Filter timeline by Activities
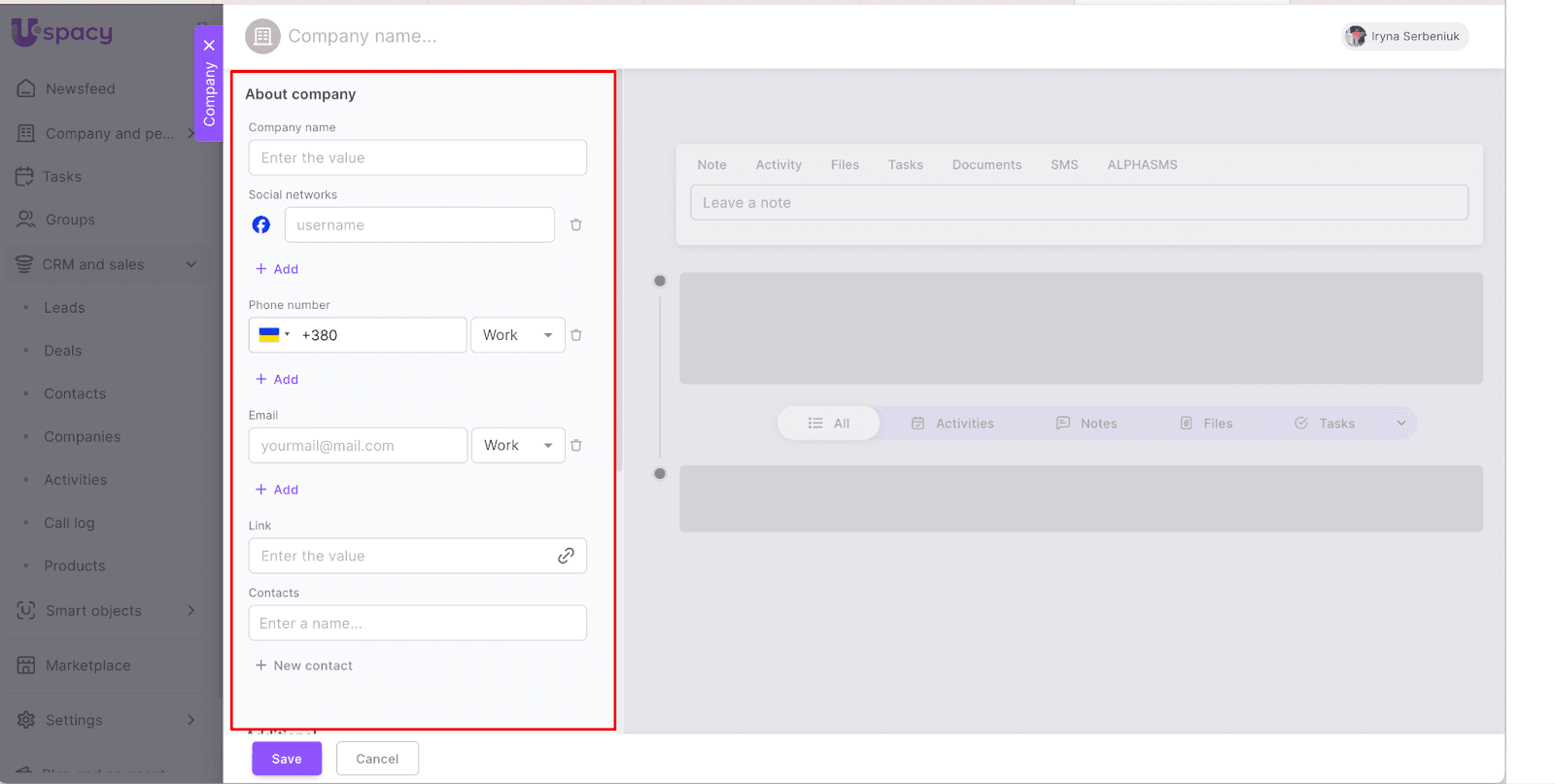Image resolution: width=1555 pixels, height=784 pixels. click(952, 424)
